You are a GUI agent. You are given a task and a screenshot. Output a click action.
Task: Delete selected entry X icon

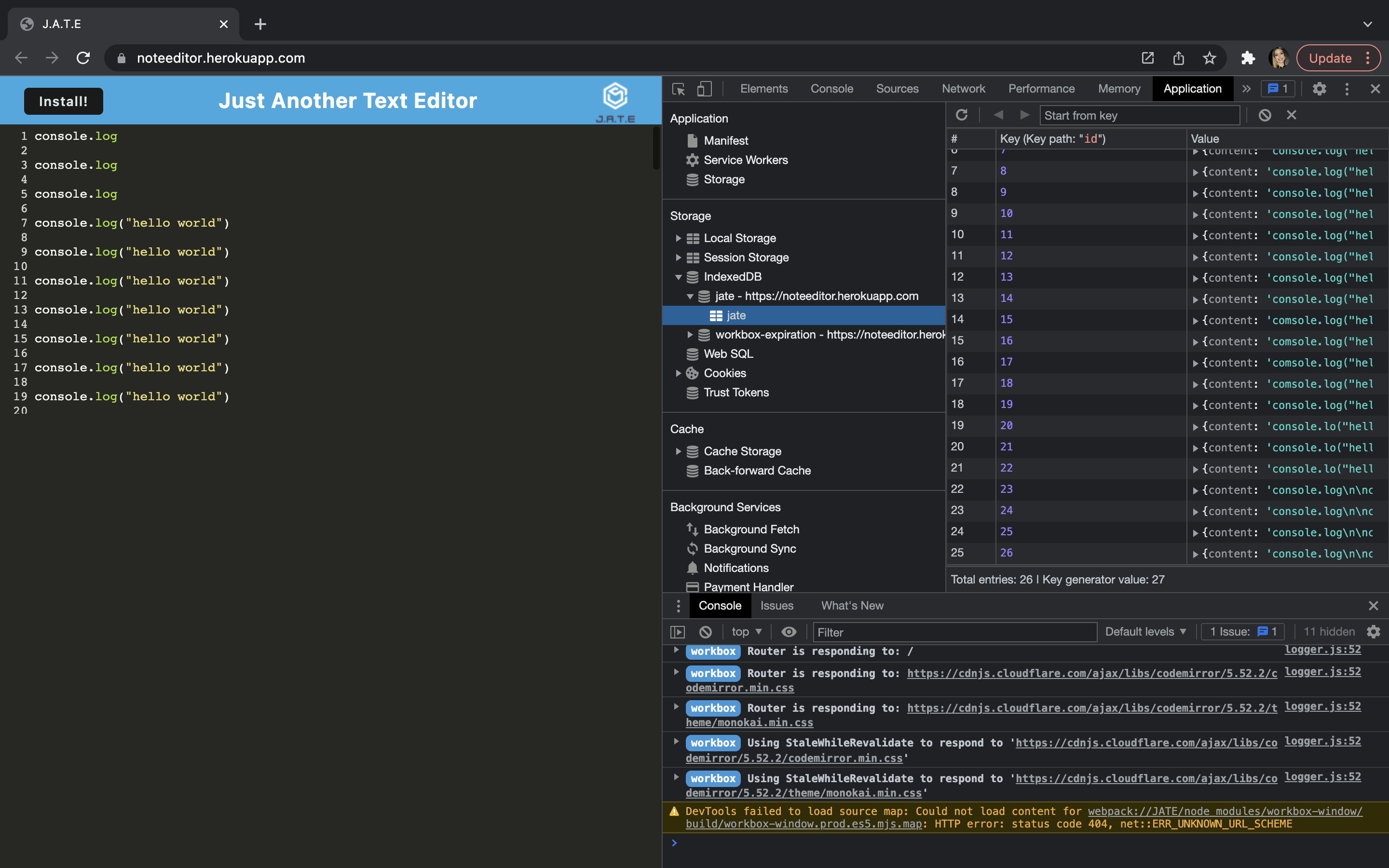1292,115
